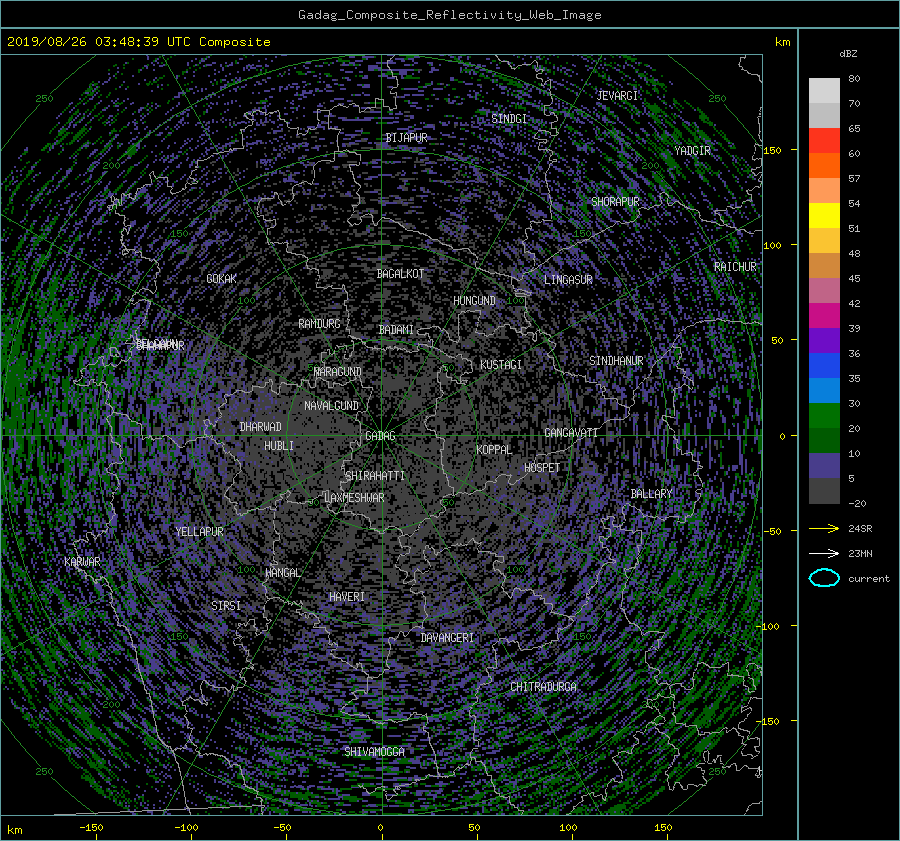
Task: Click the RAICHUR city label
Action: 735,267
